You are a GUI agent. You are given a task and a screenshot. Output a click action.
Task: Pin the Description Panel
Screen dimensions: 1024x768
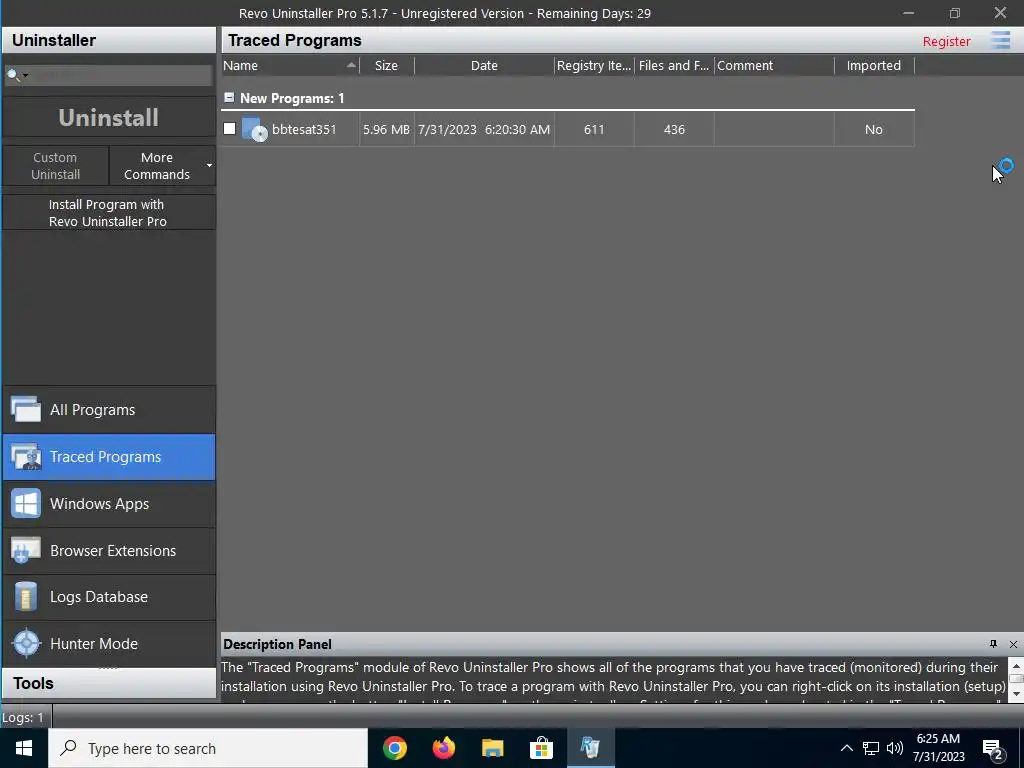pyautogui.click(x=993, y=644)
